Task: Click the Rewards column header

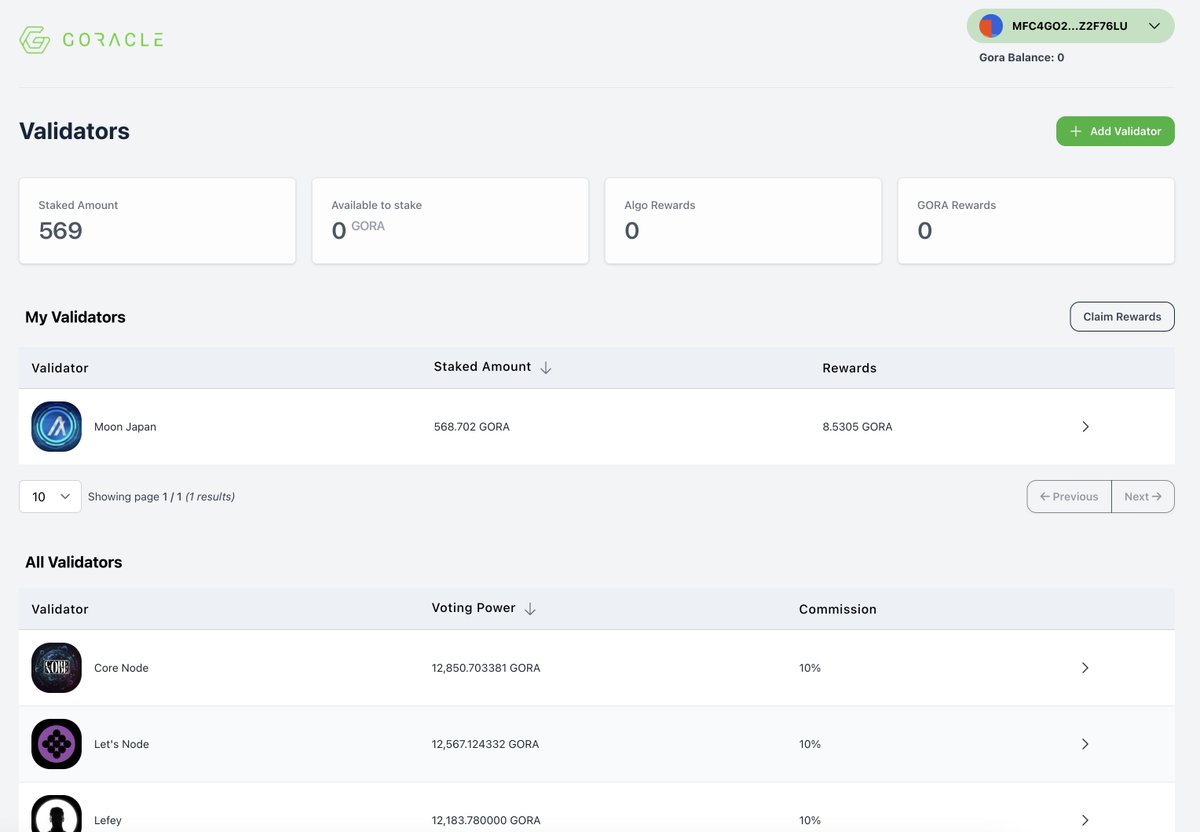Action: (x=850, y=368)
